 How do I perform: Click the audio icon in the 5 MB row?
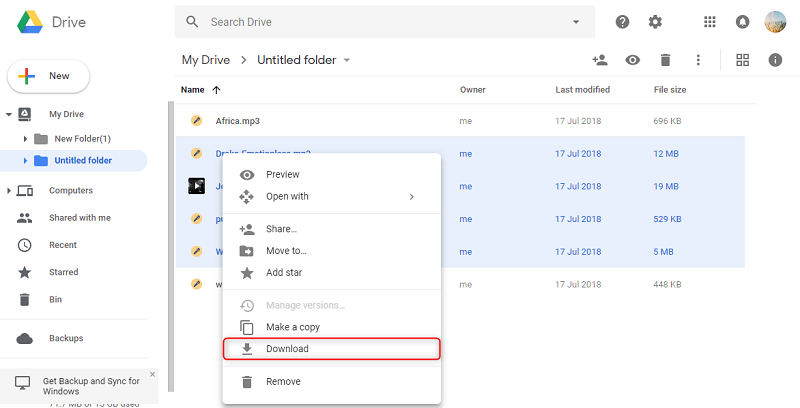[x=196, y=251]
